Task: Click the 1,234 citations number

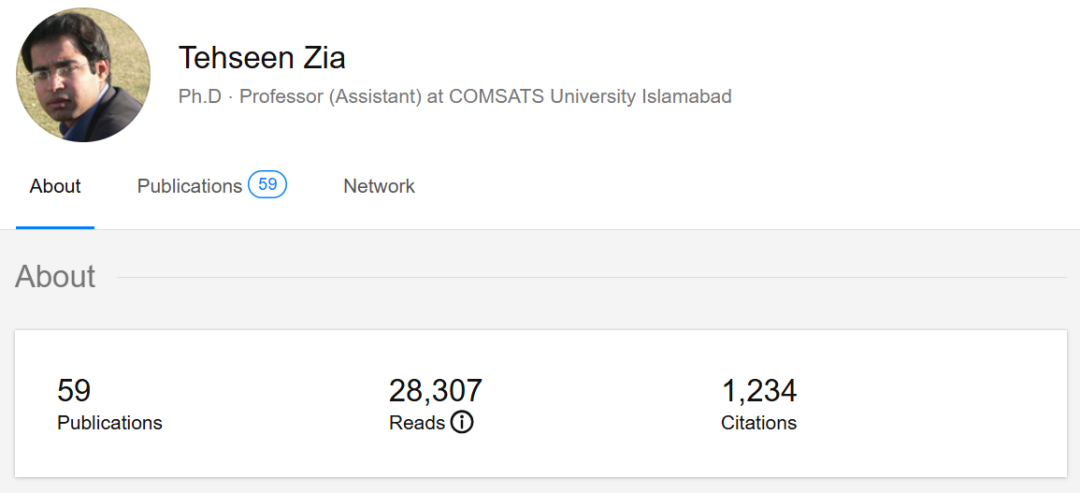Action: click(x=759, y=390)
